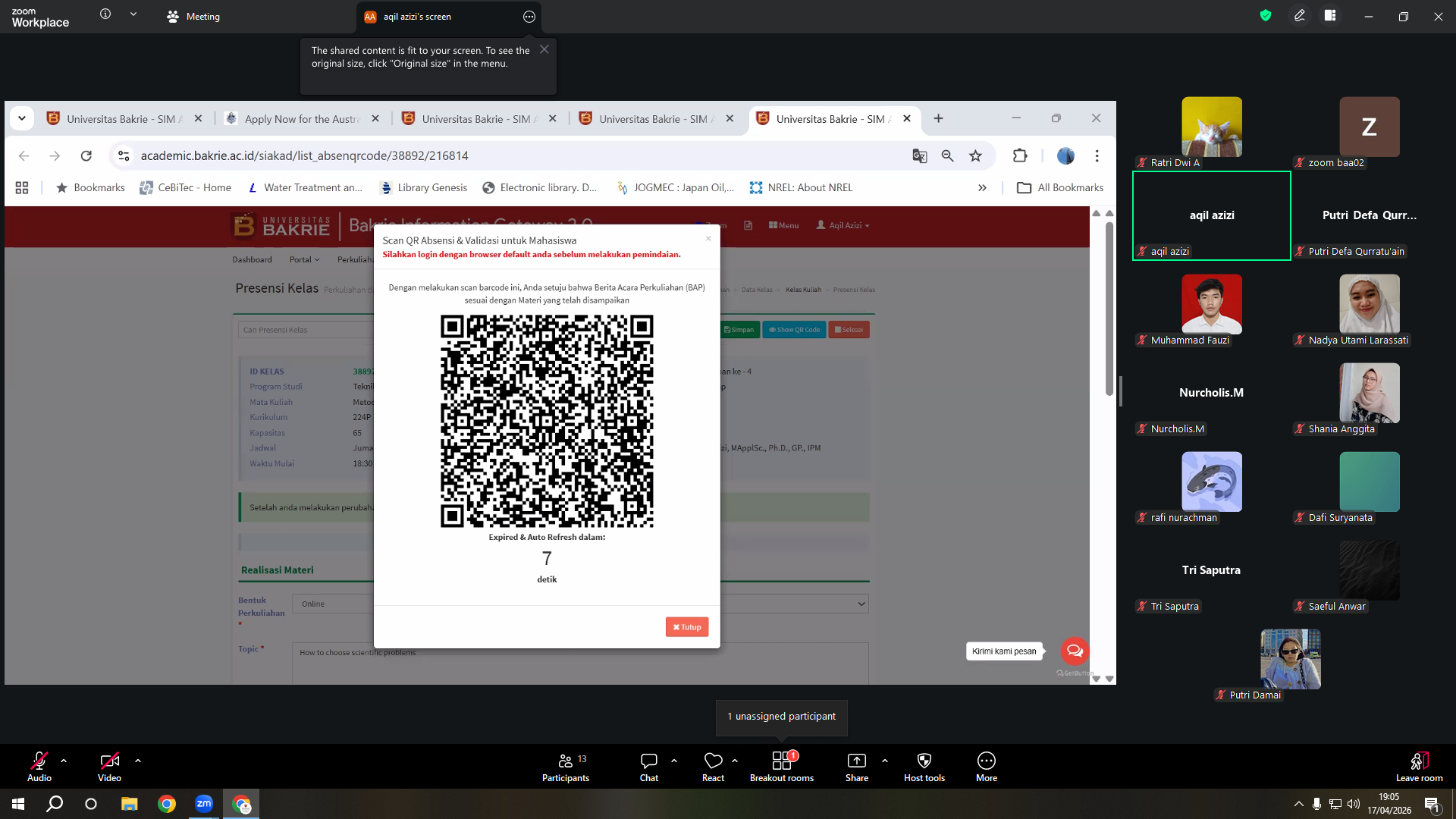Screen dimensions: 1456x819
Task: Open the Chat panel
Action: [x=649, y=766]
